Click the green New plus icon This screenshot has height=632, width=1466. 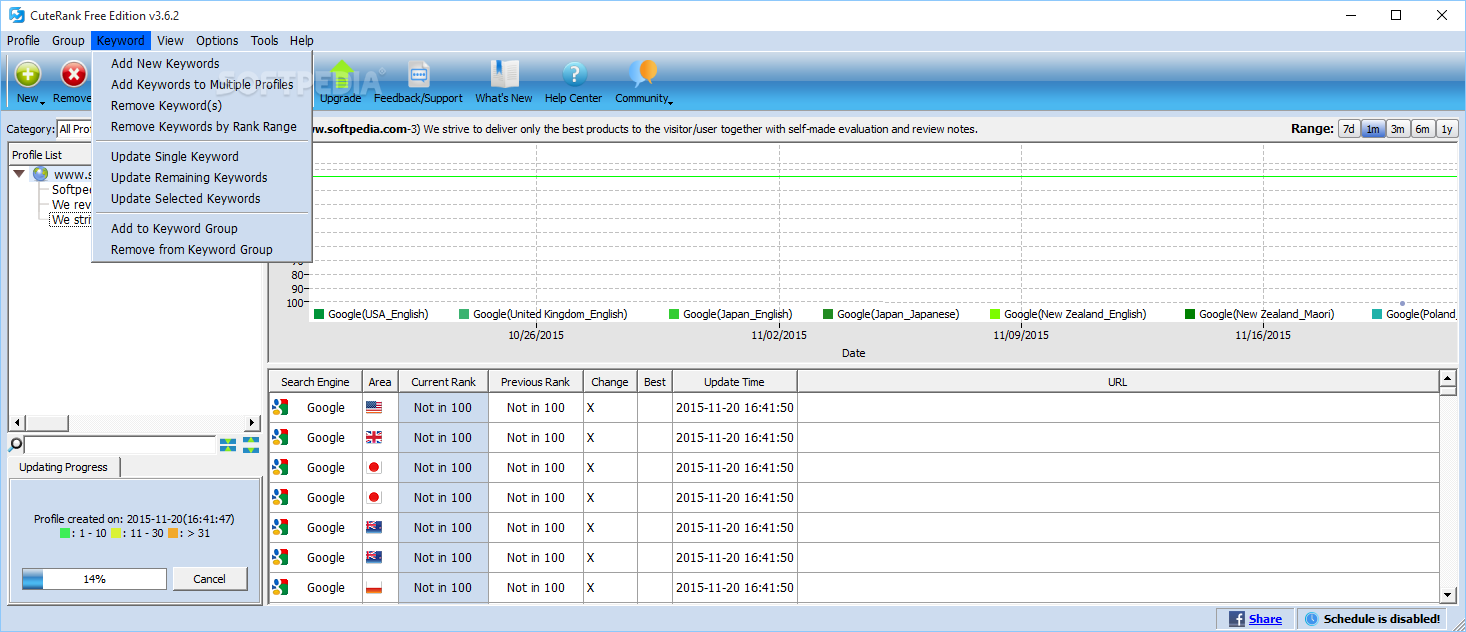pos(28,74)
